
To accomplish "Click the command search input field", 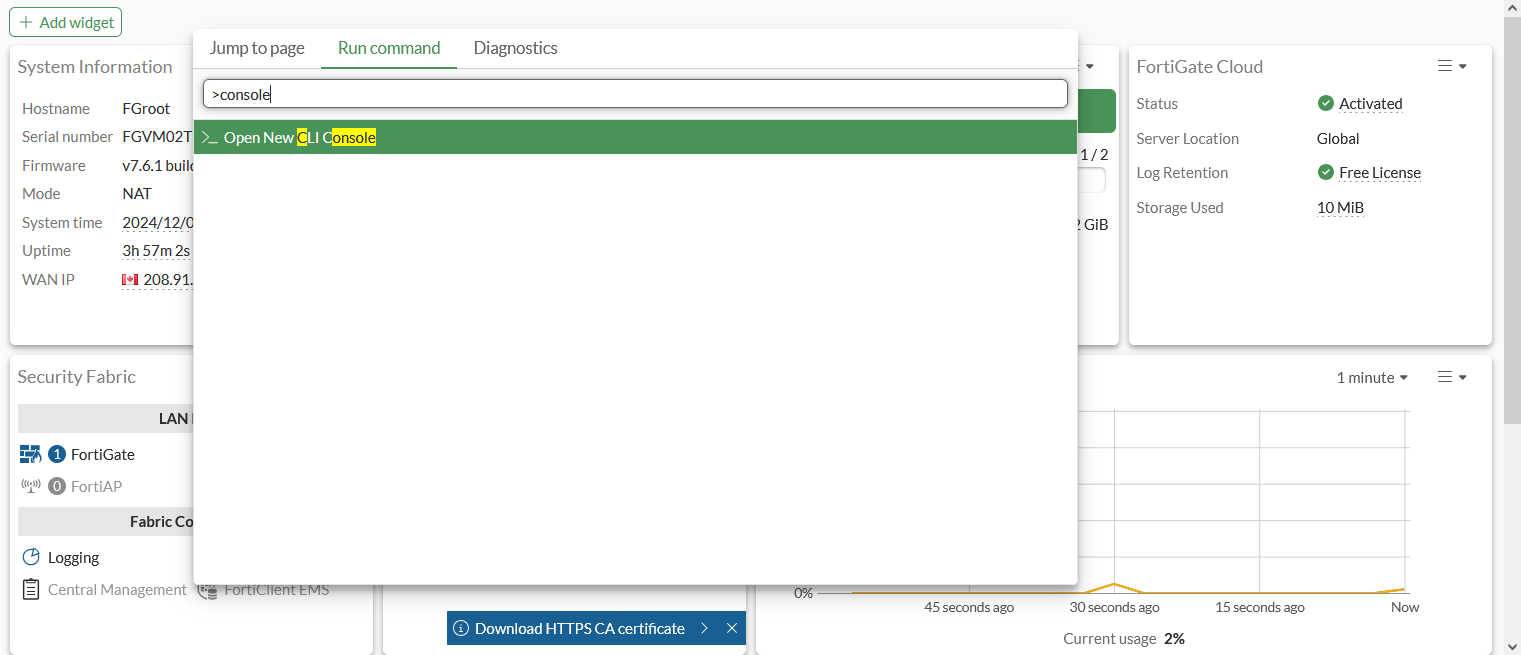I will click(635, 94).
